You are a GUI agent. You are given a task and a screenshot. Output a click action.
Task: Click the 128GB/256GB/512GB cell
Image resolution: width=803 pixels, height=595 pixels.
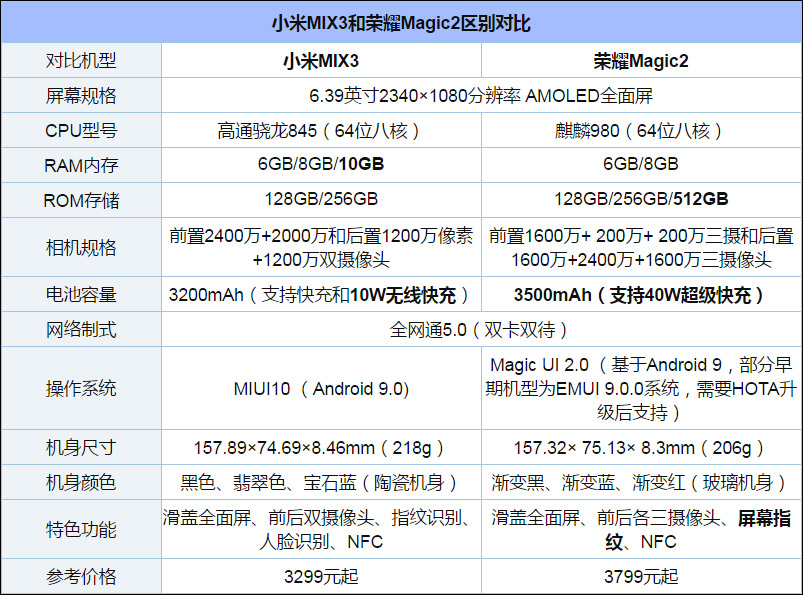click(x=641, y=199)
